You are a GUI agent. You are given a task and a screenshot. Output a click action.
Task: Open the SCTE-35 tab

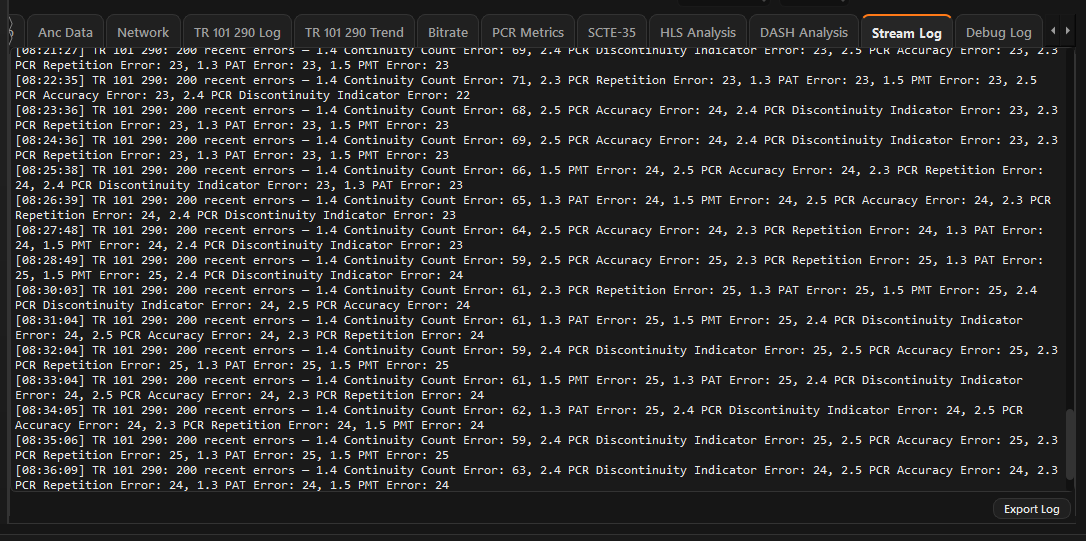pos(611,32)
